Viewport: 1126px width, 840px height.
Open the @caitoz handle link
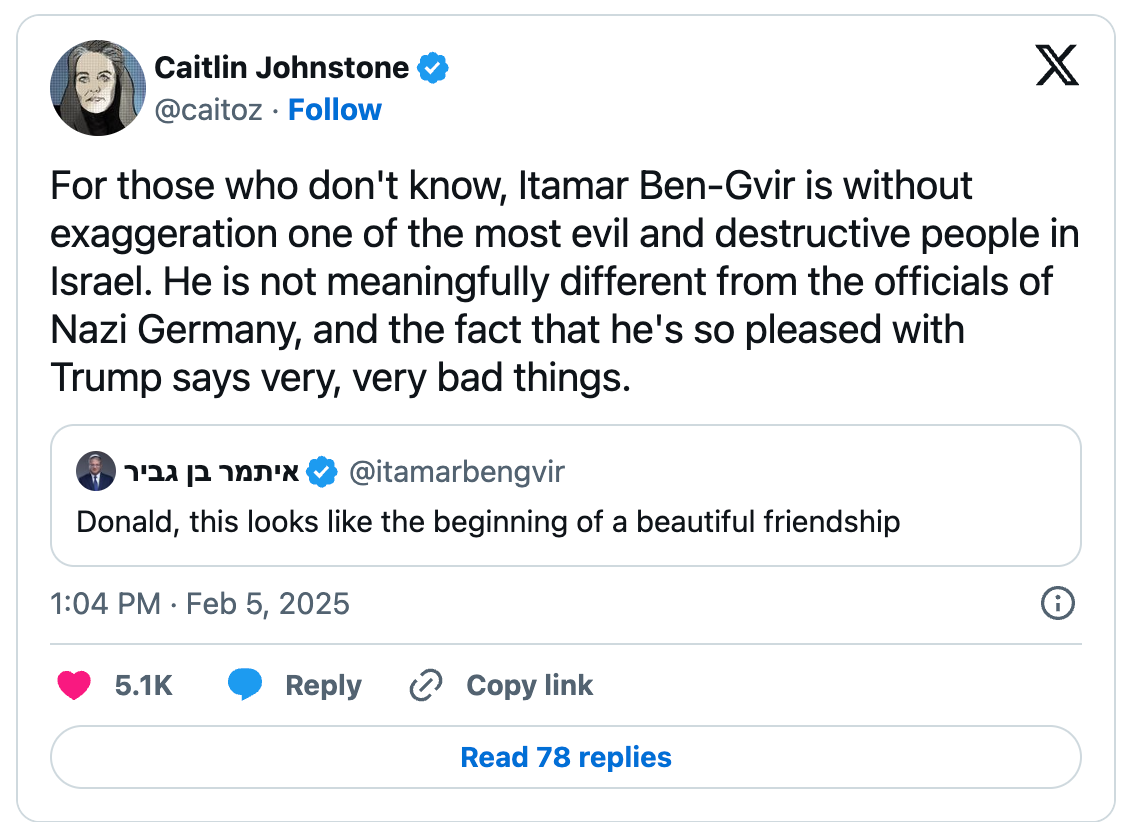click(x=209, y=110)
